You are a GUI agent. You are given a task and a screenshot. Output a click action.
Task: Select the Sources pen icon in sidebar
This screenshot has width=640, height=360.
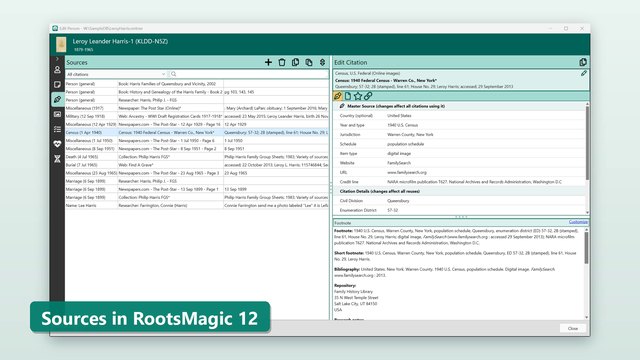point(58,99)
